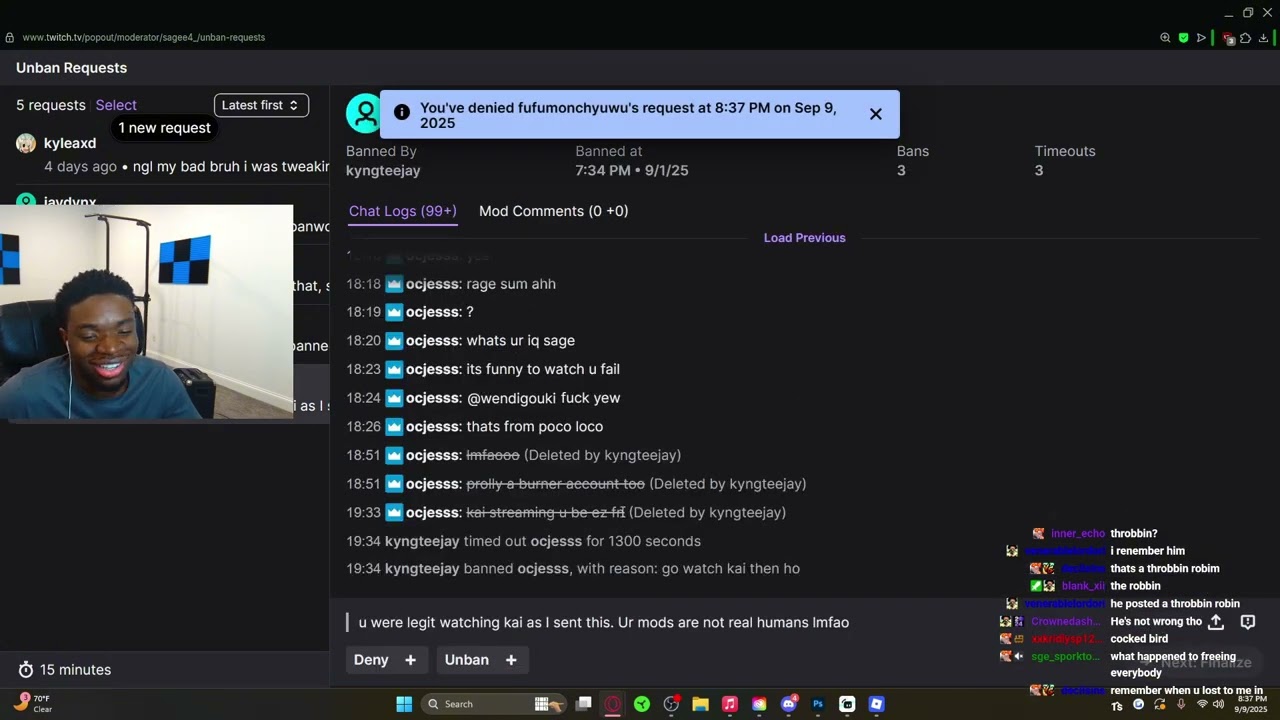Screen dimensions: 1280x720
Task: Click the Unban button
Action: pos(467,660)
